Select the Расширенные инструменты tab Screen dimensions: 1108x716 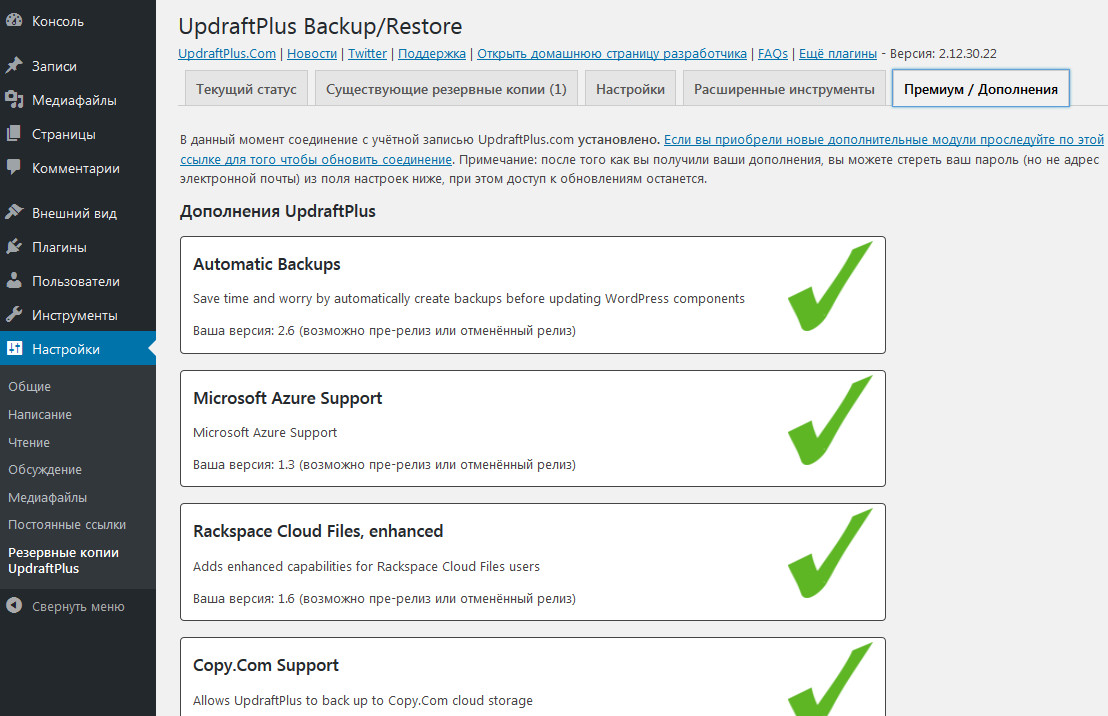[x=784, y=89]
